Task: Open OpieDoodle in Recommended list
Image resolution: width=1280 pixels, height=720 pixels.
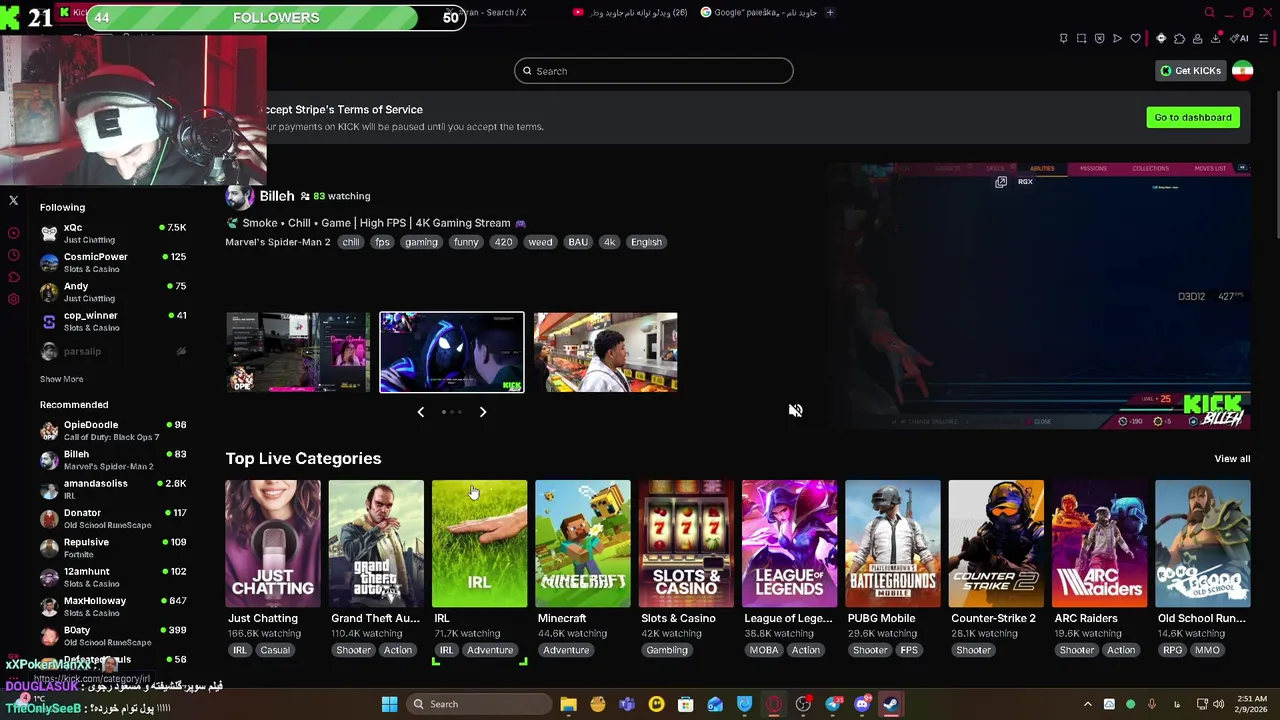Action: click(x=113, y=430)
